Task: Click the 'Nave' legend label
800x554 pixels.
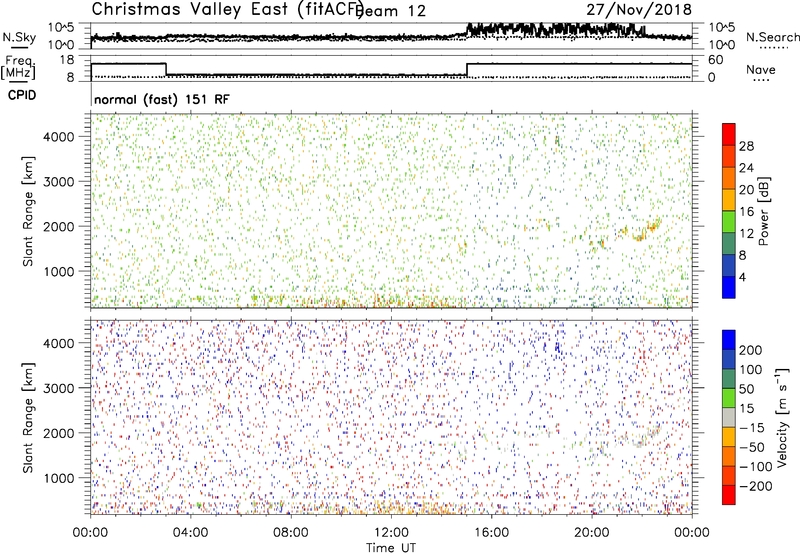Action: (x=760, y=70)
